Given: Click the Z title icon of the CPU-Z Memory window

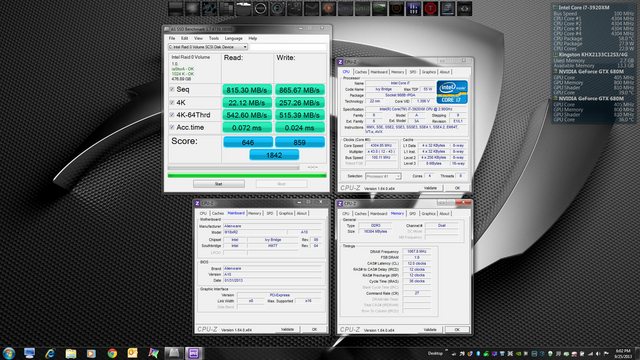Looking at the screenshot, I should (340, 203).
